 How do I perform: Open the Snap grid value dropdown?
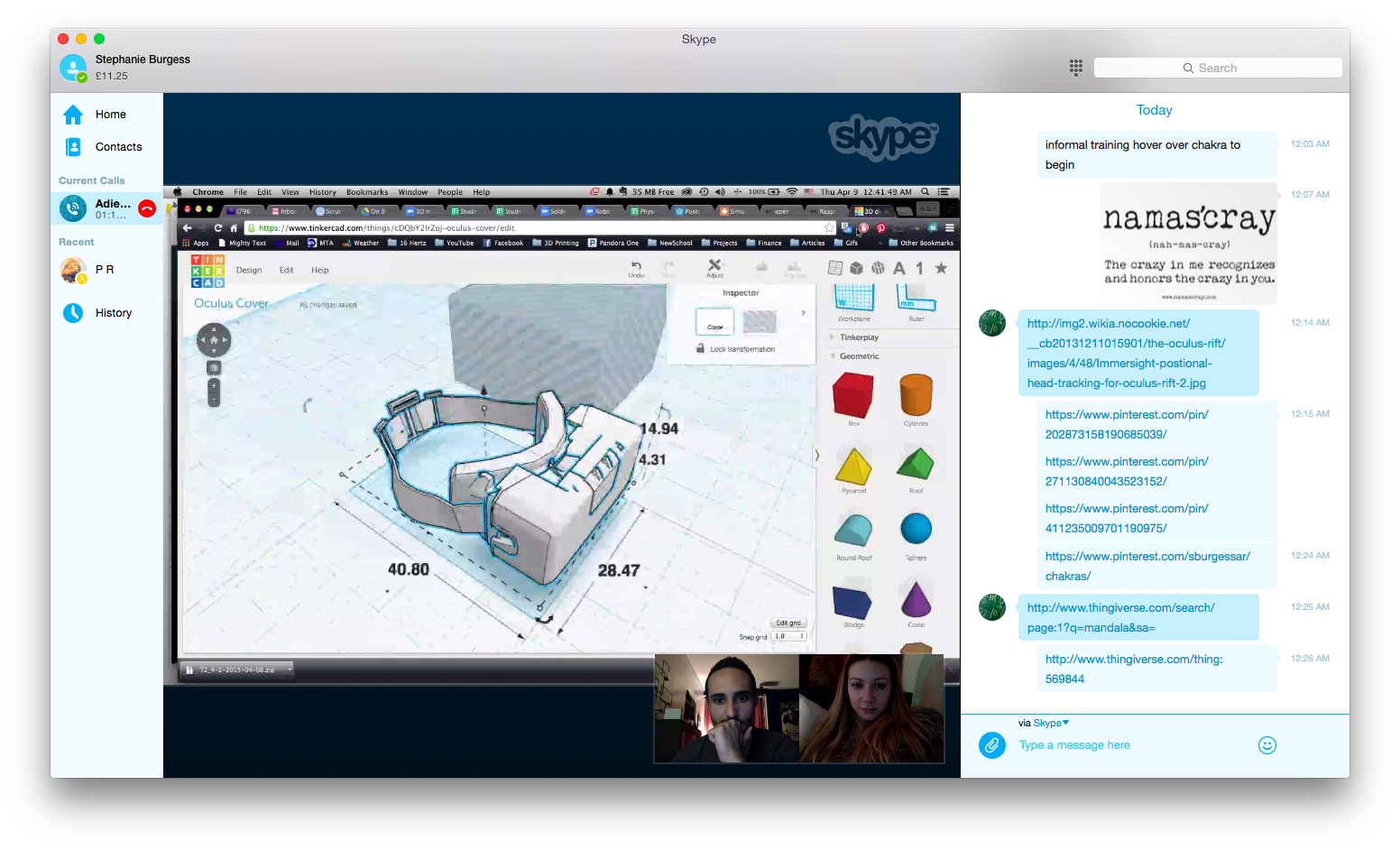(788, 636)
